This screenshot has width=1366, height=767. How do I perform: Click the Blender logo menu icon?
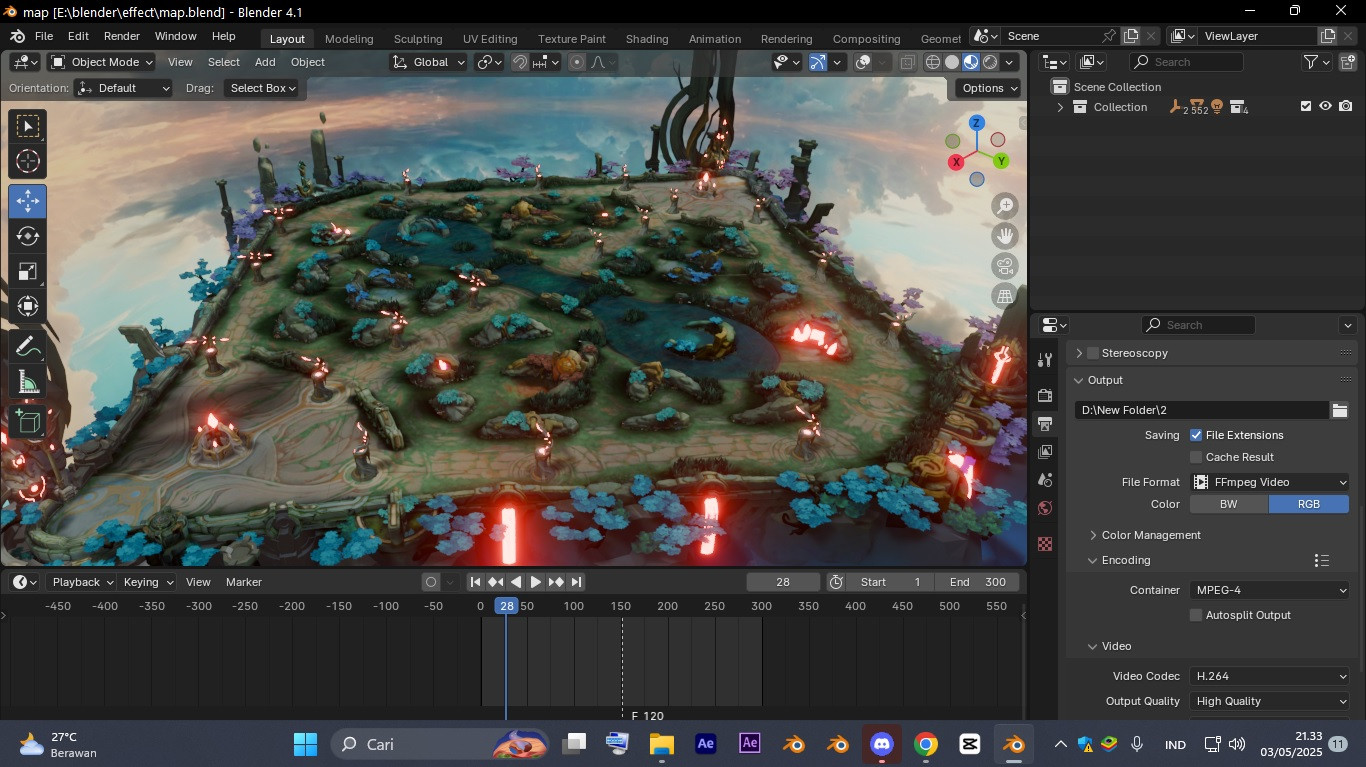(17, 36)
